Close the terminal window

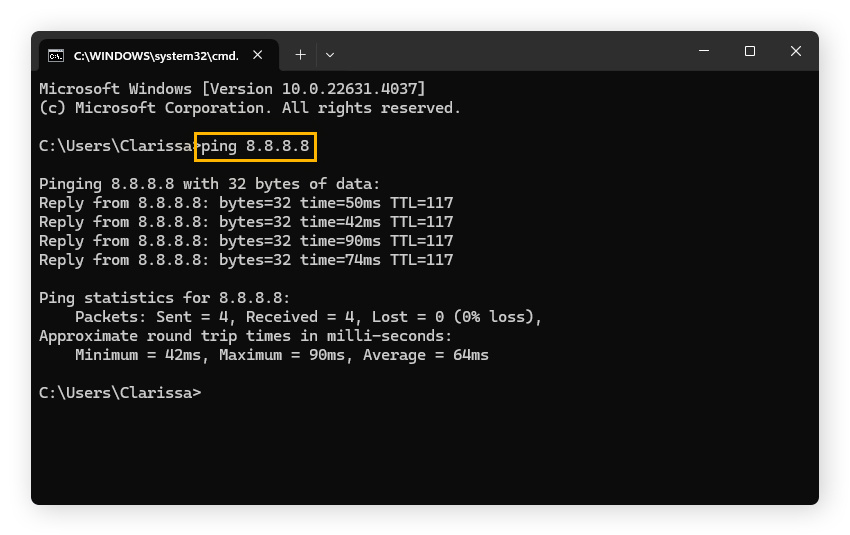point(796,52)
